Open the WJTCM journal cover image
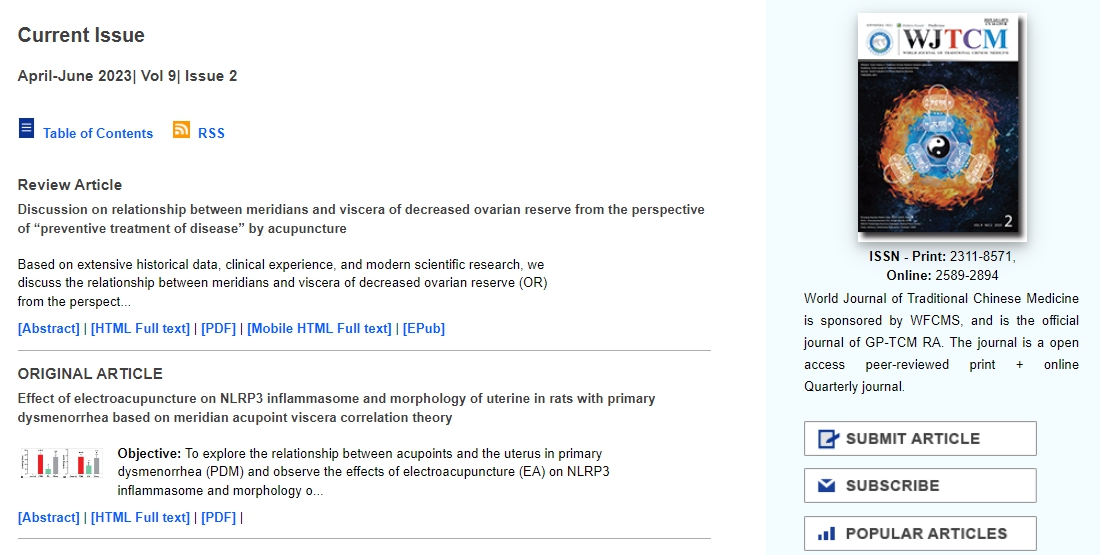Image resolution: width=1100 pixels, height=555 pixels. (941, 127)
